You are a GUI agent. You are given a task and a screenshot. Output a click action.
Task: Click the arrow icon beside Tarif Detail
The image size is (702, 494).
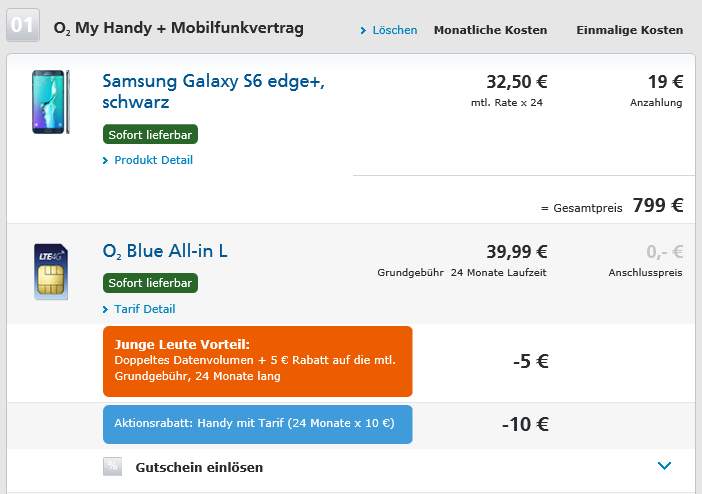[x=105, y=309]
